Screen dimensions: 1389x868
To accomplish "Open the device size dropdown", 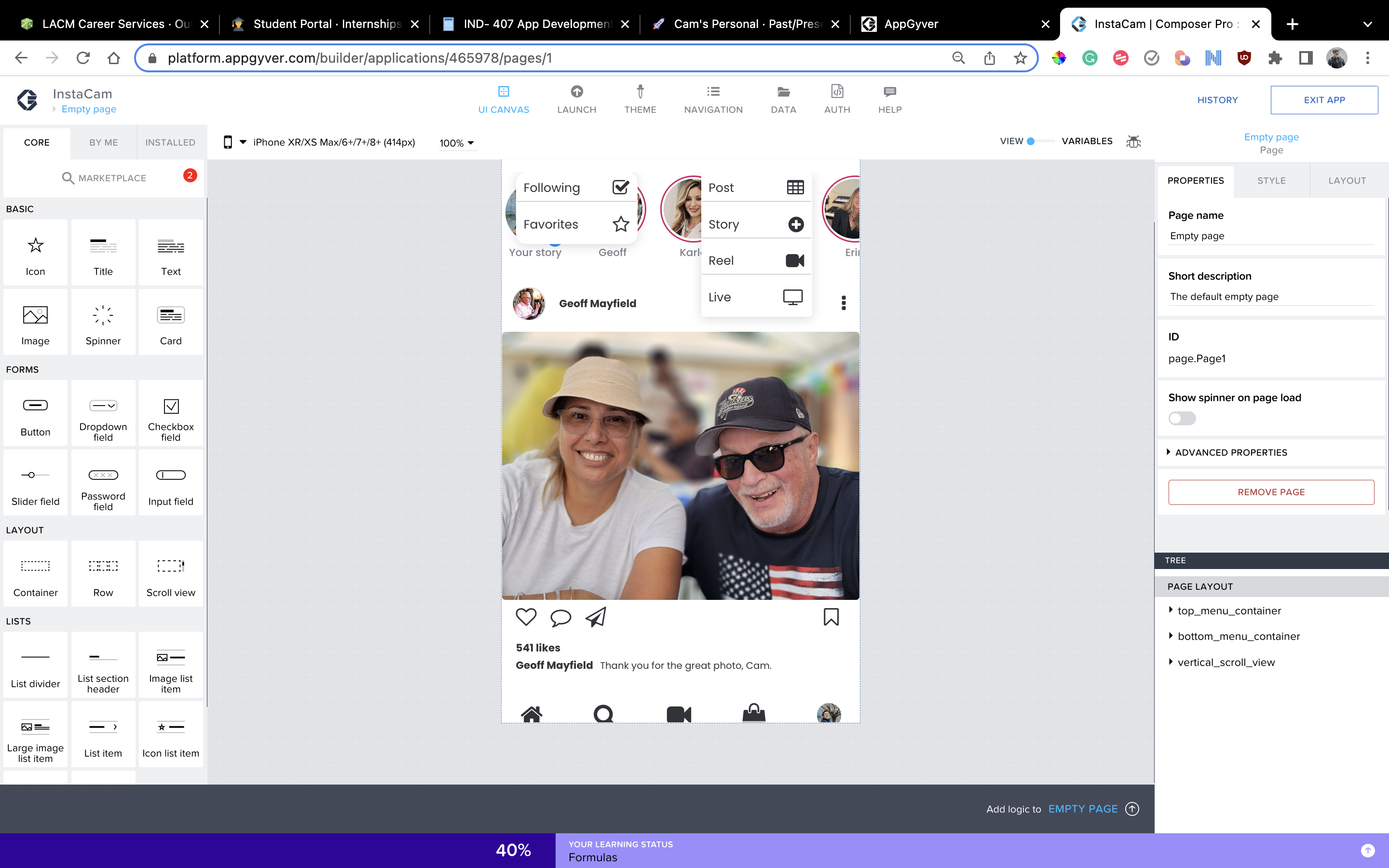I will 242,142.
